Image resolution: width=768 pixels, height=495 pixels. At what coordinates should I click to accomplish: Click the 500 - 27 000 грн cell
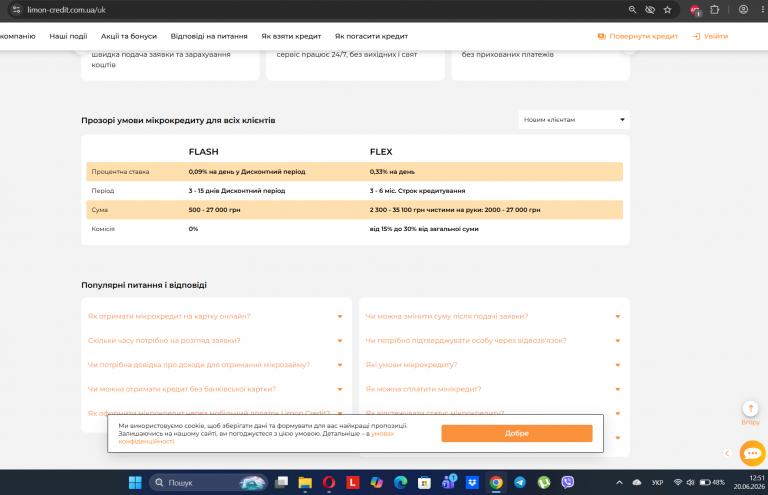pos(214,210)
